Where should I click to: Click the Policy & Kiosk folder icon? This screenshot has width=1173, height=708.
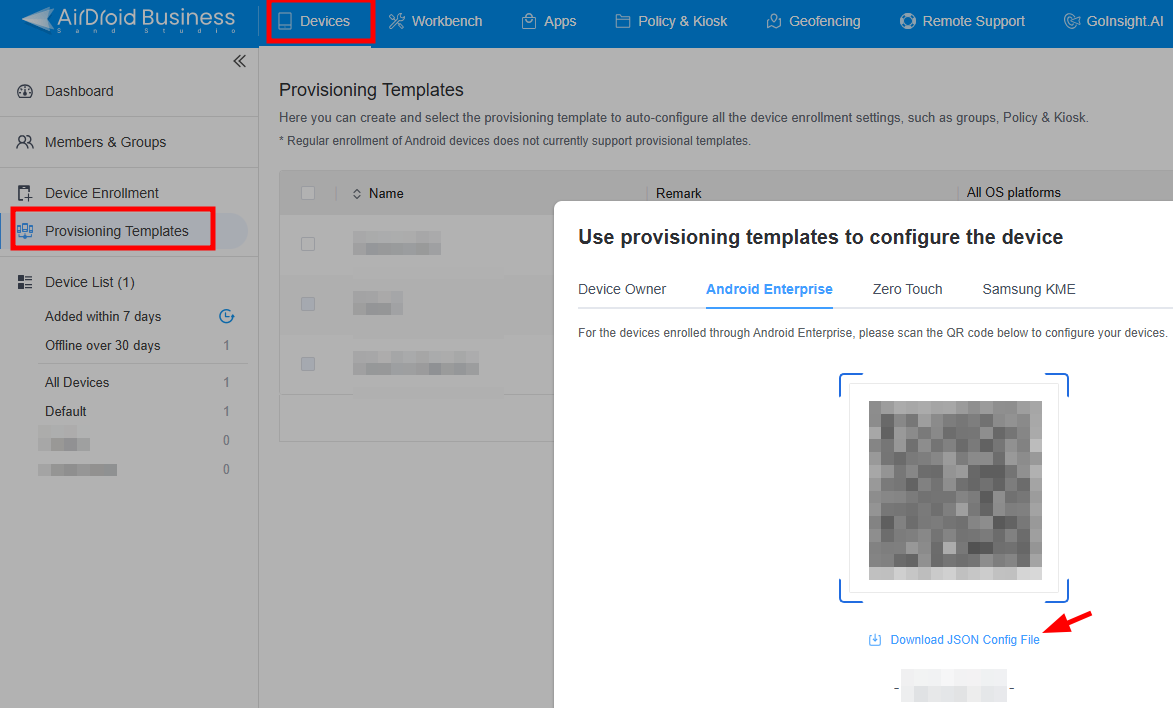point(622,21)
